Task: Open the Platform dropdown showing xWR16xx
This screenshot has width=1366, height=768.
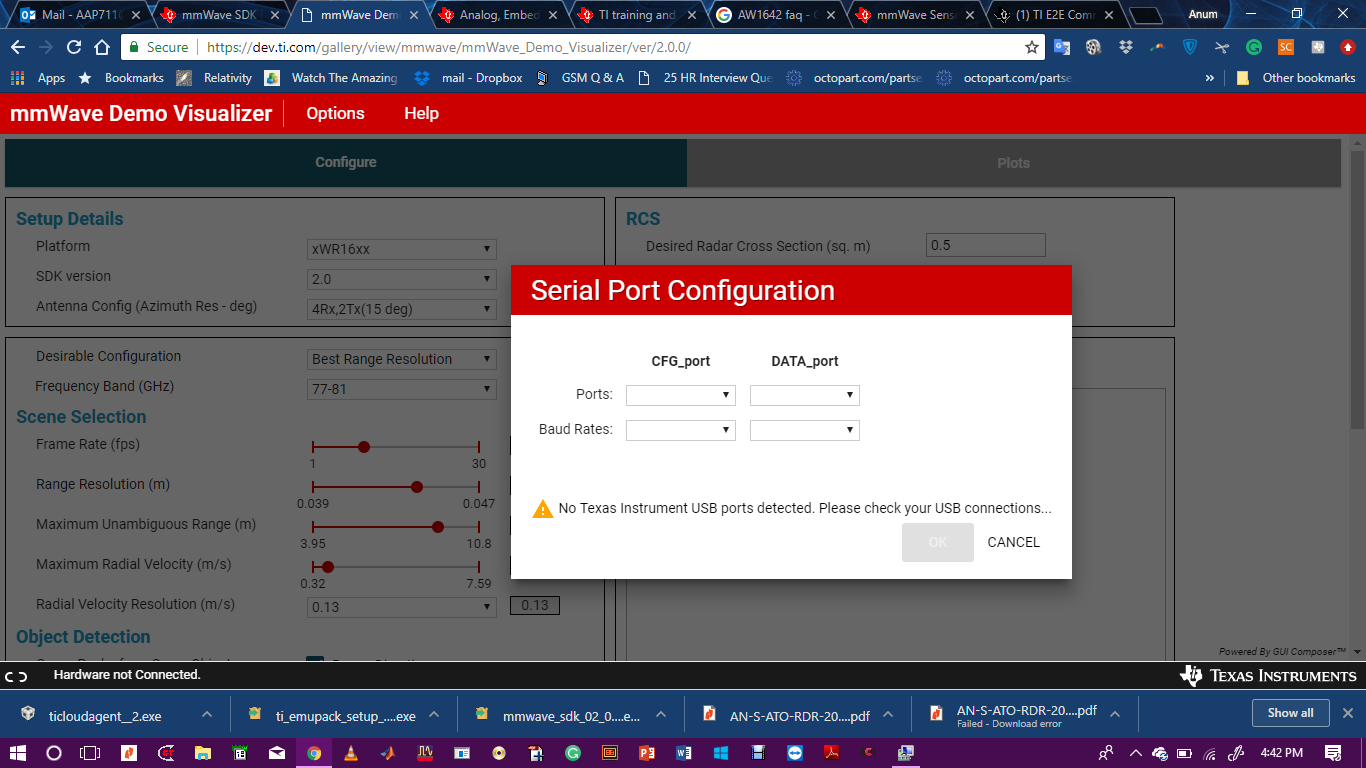Action: point(402,249)
